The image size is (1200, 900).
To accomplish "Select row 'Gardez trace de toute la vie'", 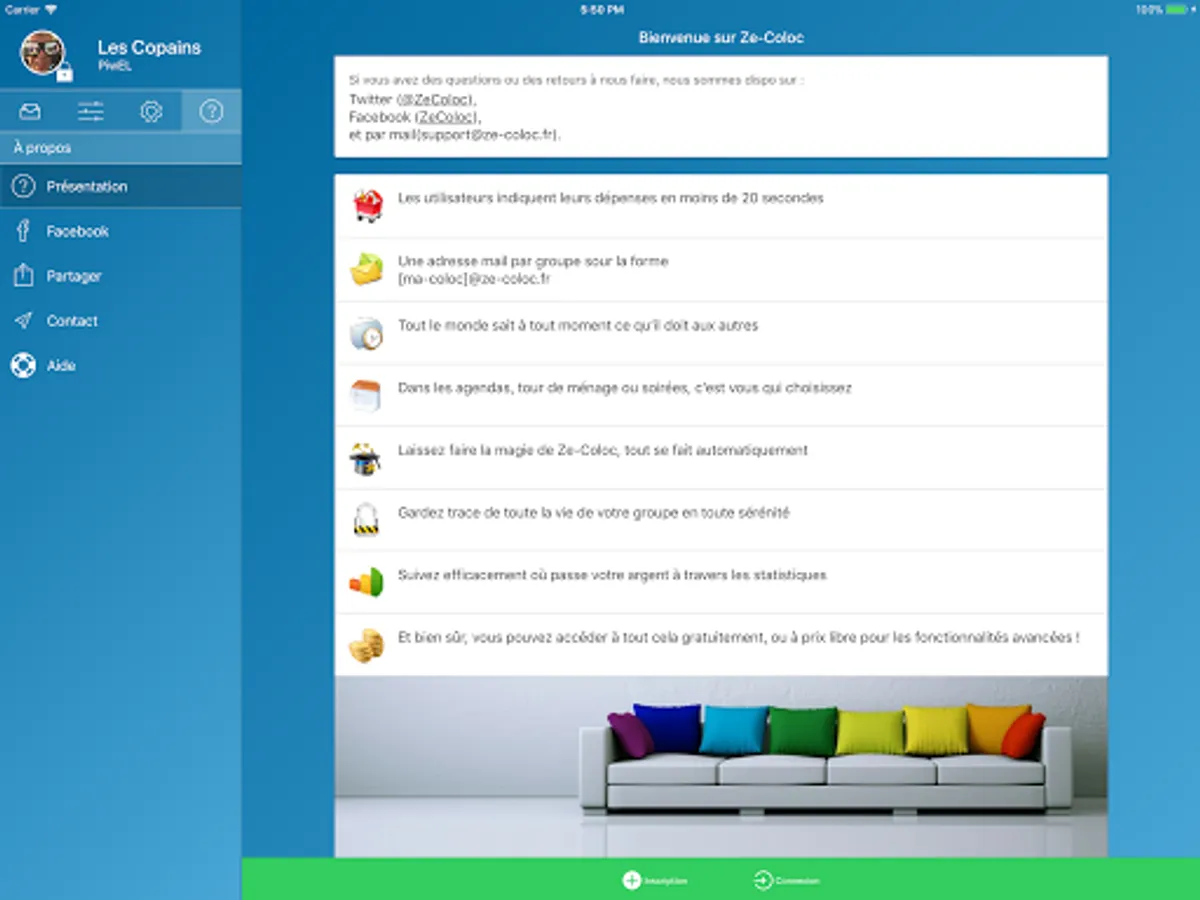I will click(721, 520).
